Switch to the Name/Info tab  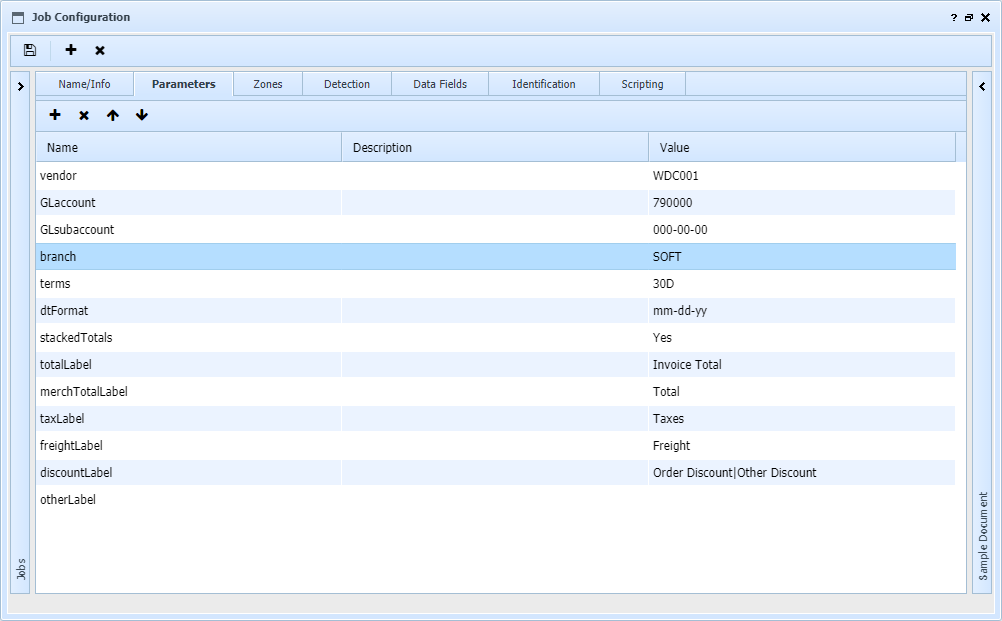[x=84, y=84]
